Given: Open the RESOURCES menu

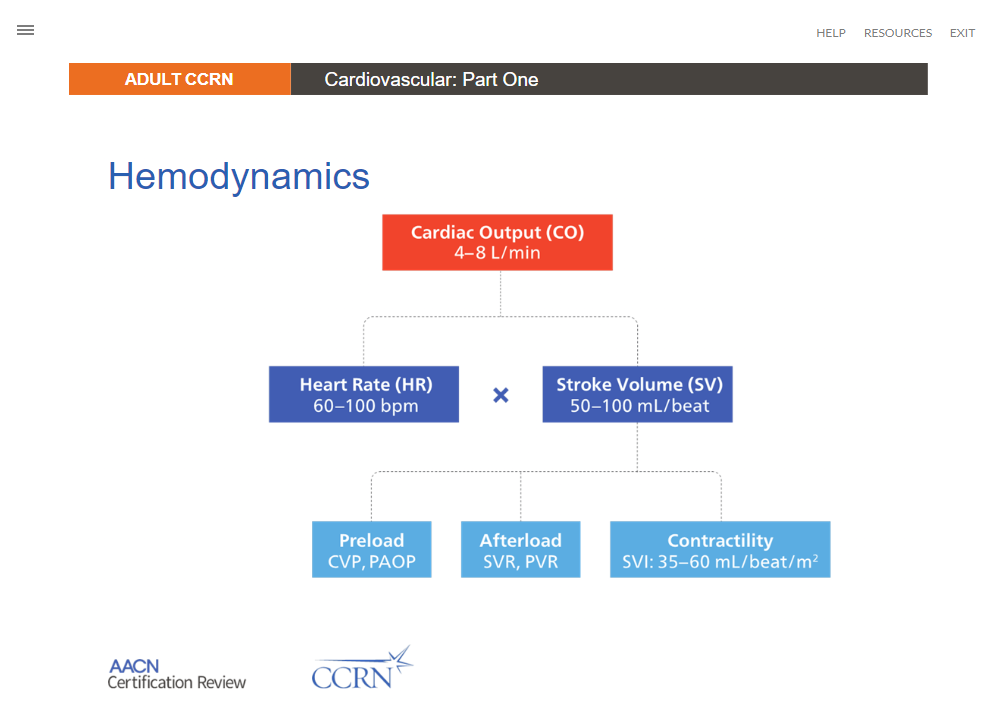Looking at the screenshot, I should 897,33.
